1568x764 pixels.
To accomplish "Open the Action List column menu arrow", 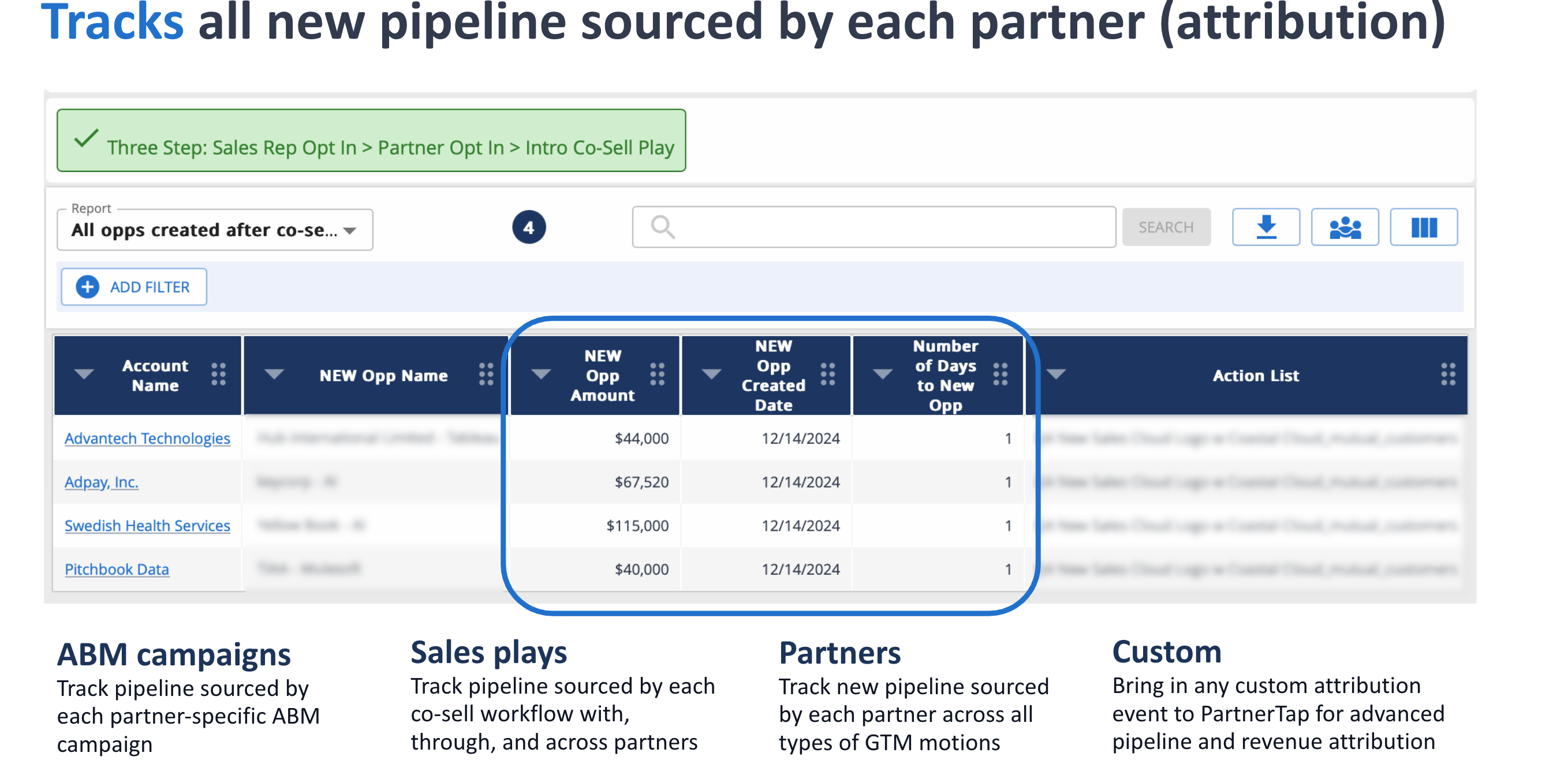I will tap(1055, 373).
